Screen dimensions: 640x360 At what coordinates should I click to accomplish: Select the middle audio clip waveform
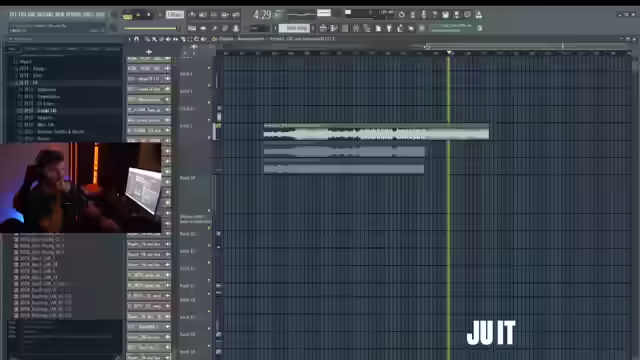point(344,152)
